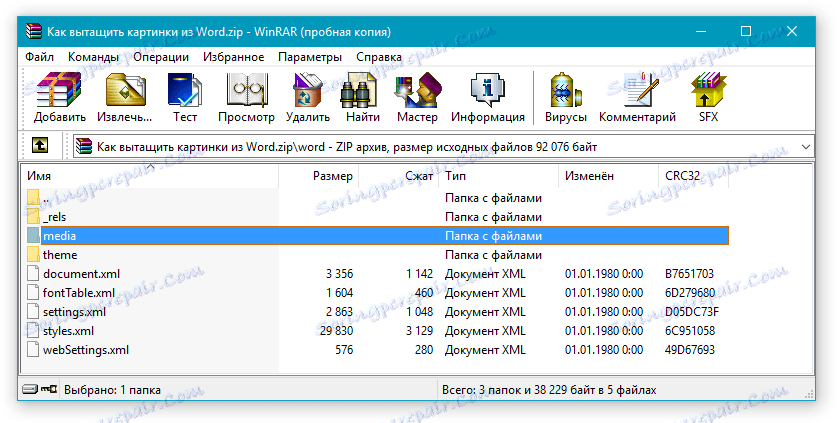This screenshot has height=423, width=837.
Task: Click the media folder icon
Action: pyautogui.click(x=33, y=236)
